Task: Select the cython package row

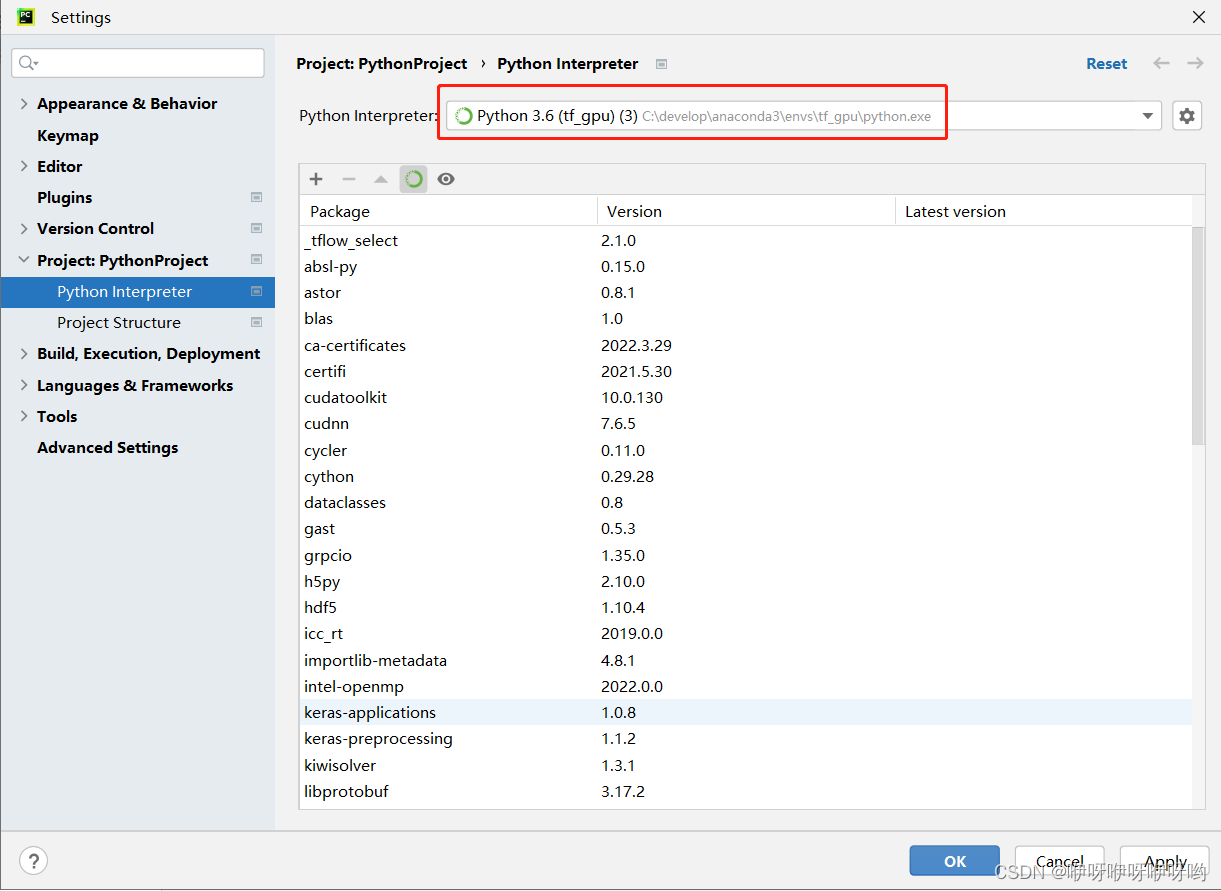Action: coord(746,477)
